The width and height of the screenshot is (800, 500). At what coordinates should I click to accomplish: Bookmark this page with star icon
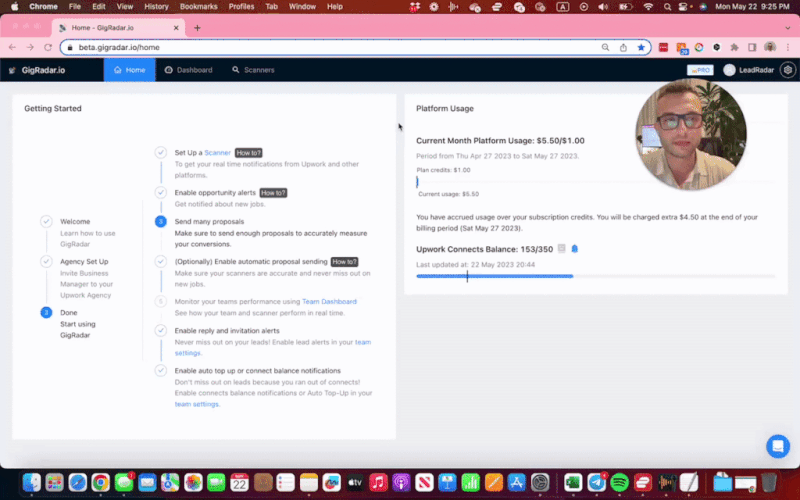tap(641, 47)
